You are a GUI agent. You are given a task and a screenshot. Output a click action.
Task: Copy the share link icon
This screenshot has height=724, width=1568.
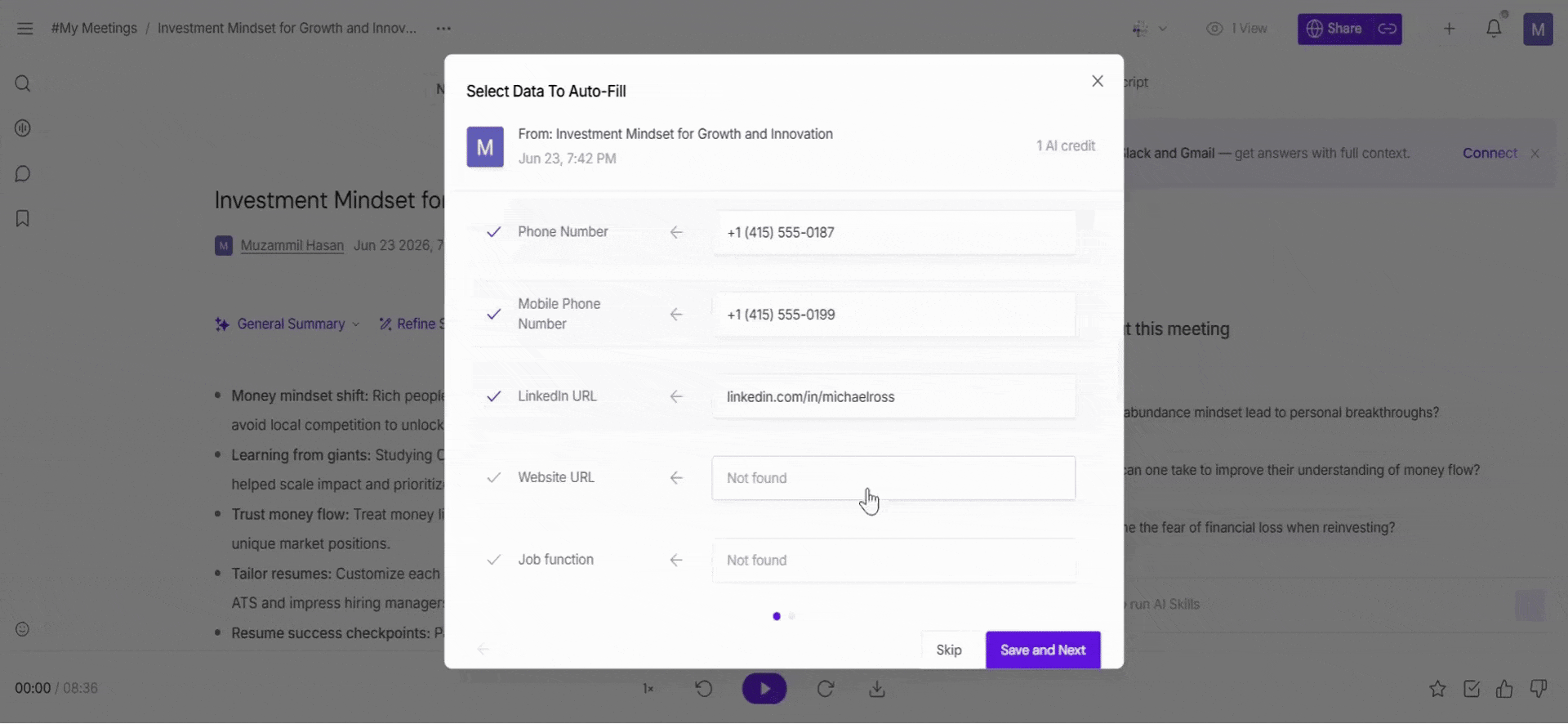pyautogui.click(x=1388, y=29)
